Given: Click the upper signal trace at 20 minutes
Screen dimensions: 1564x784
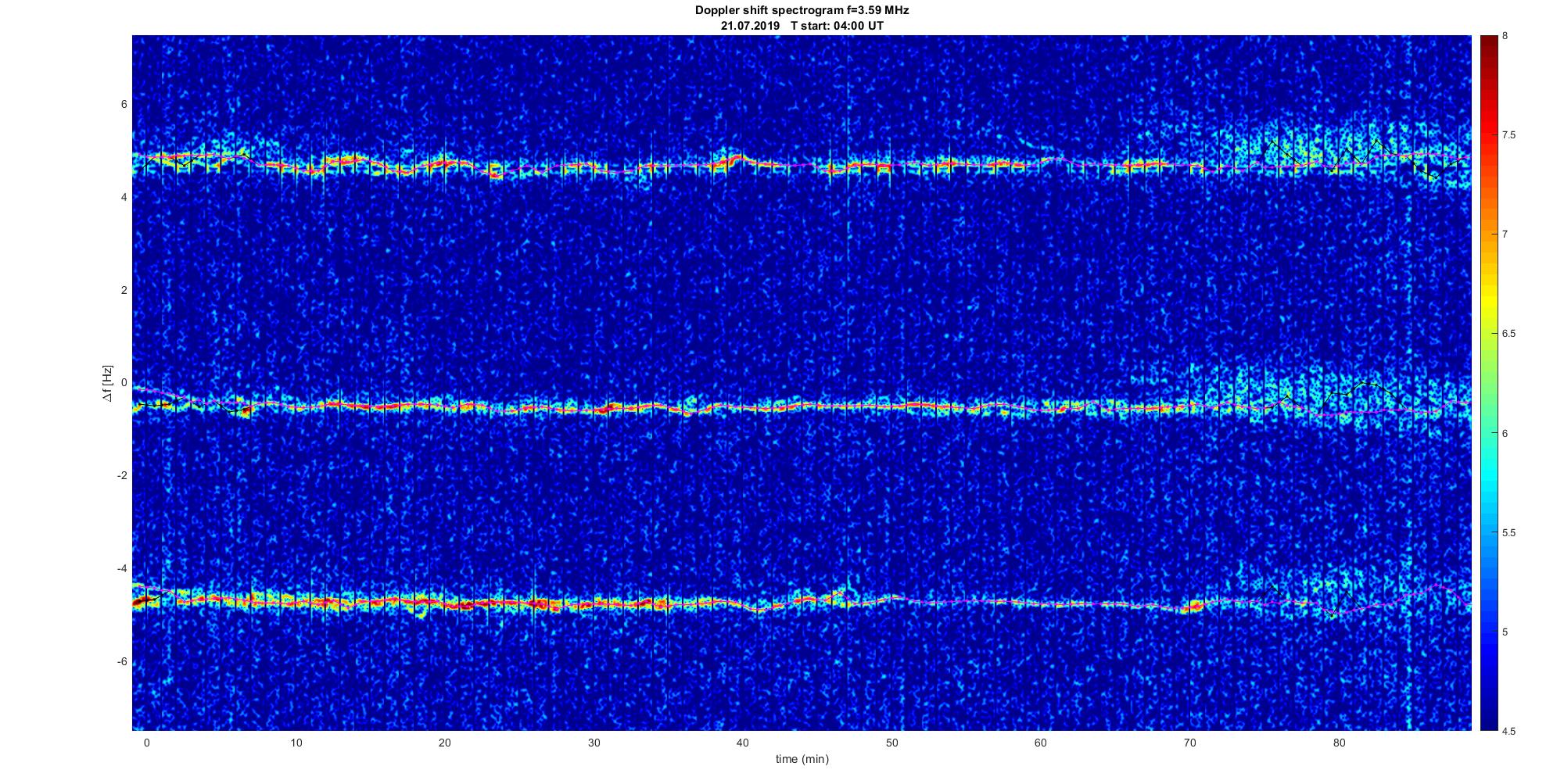Looking at the screenshot, I should tap(444, 164).
